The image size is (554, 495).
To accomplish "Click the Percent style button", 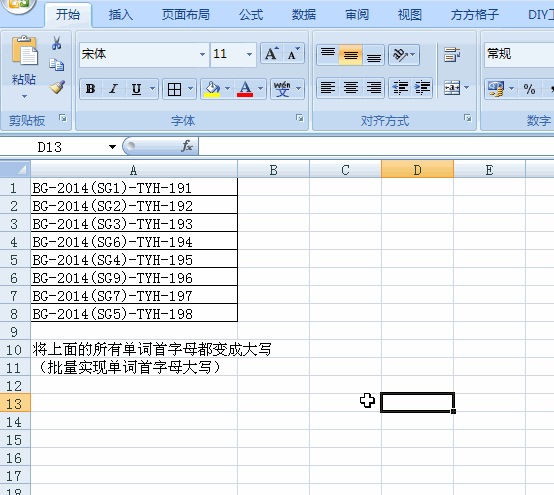I will coord(529,89).
